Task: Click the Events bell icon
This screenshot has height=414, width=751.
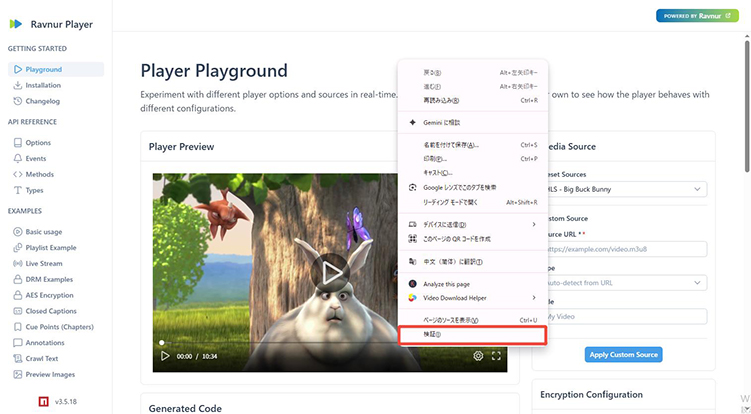Action: (x=18, y=159)
